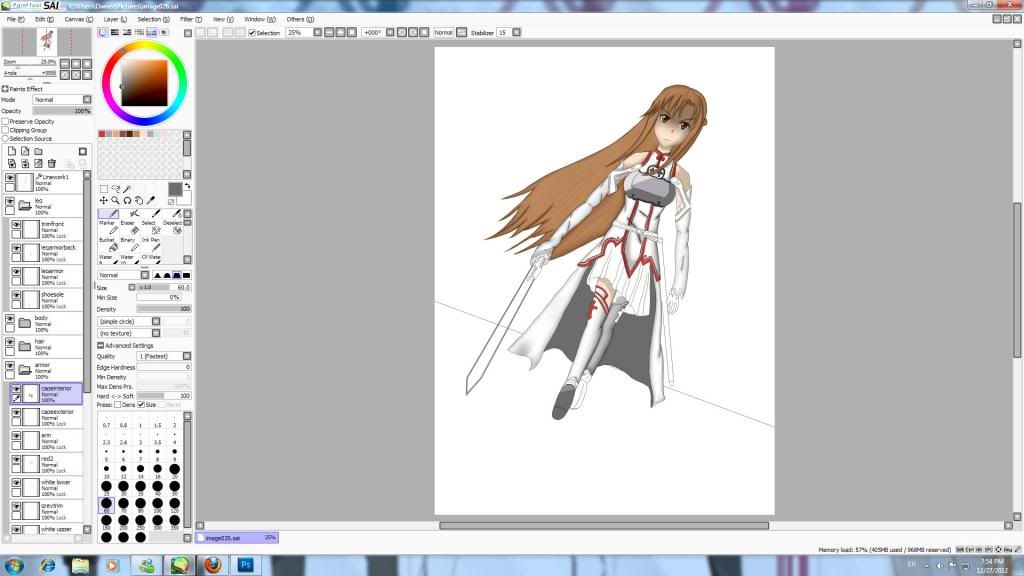This screenshot has width=1024, height=576.
Task: Toggle the swatches panel icon
Action: [x=152, y=32]
